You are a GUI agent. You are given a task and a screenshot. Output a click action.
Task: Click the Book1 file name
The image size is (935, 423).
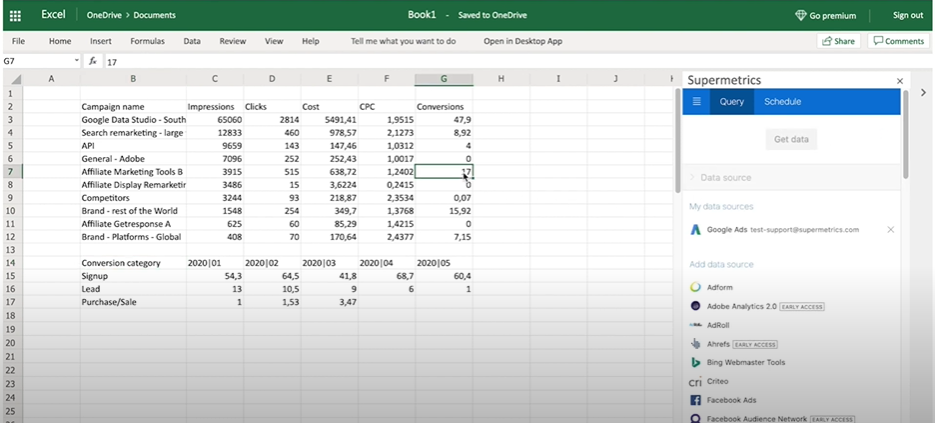pyautogui.click(x=422, y=15)
